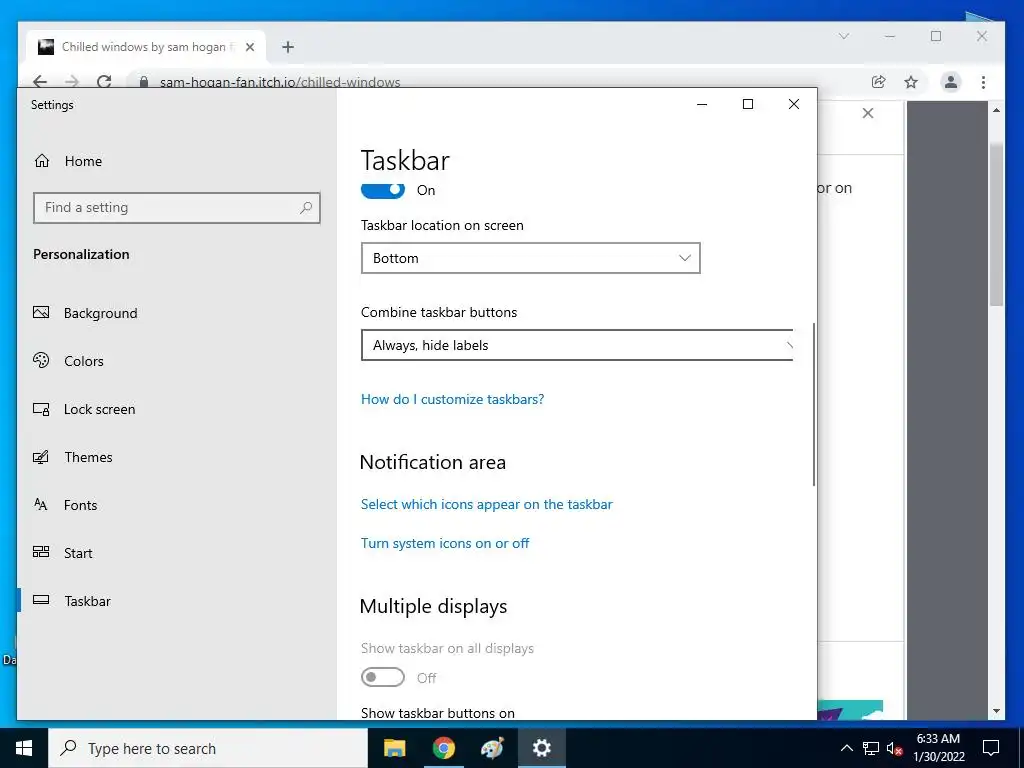Screen dimensions: 1024x768
Task: Open Turn system icons on or off
Action: pyautogui.click(x=445, y=543)
